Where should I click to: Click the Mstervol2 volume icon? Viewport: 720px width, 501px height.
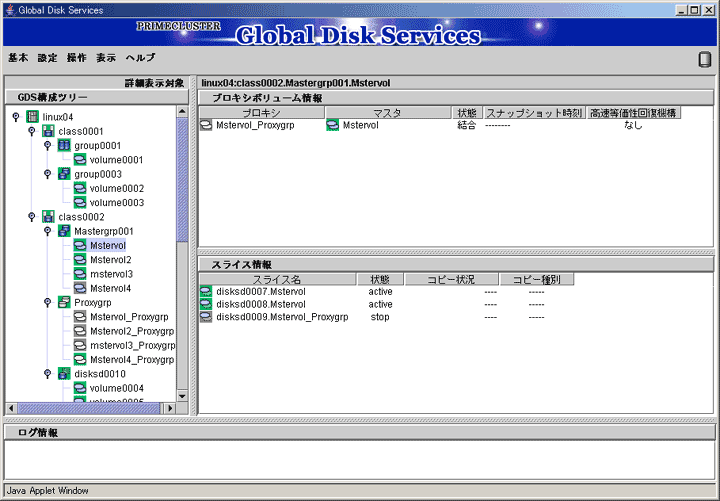pyautogui.click(x=80, y=259)
